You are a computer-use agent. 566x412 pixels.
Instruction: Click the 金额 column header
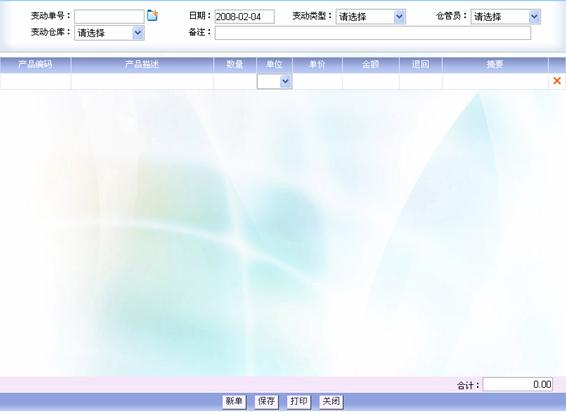[x=371, y=65]
